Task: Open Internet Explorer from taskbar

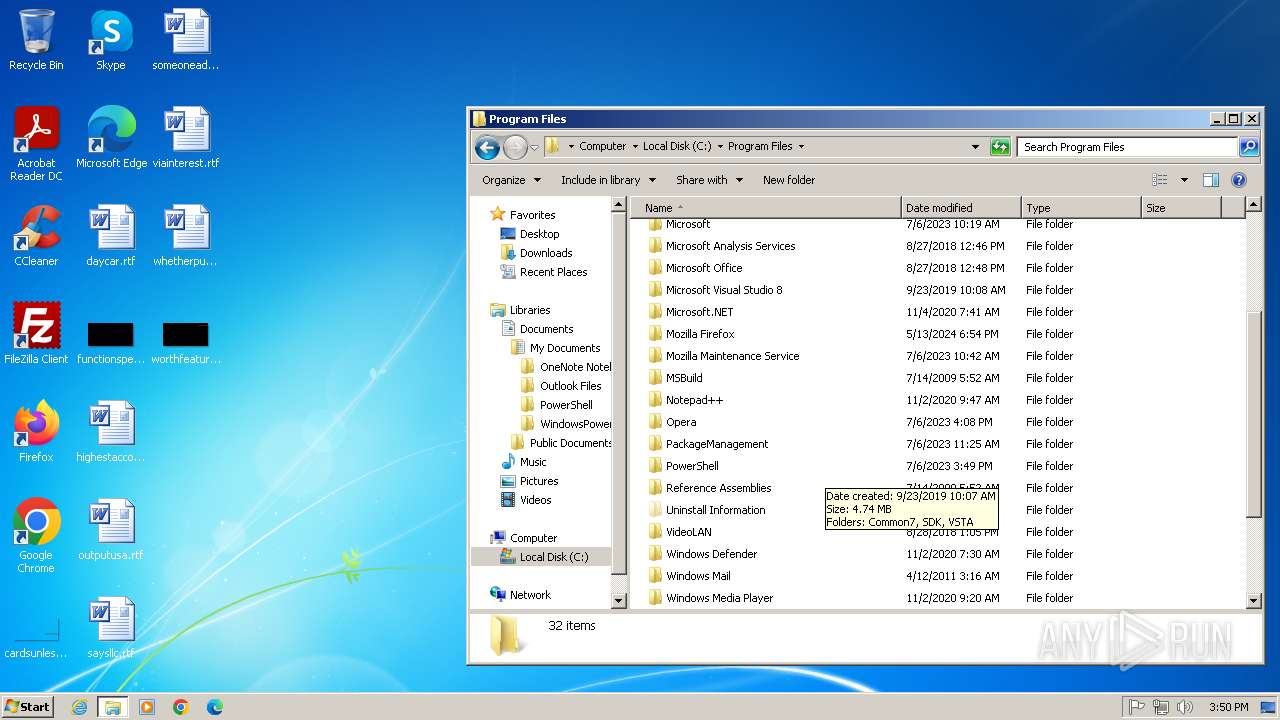Action: coord(79,707)
